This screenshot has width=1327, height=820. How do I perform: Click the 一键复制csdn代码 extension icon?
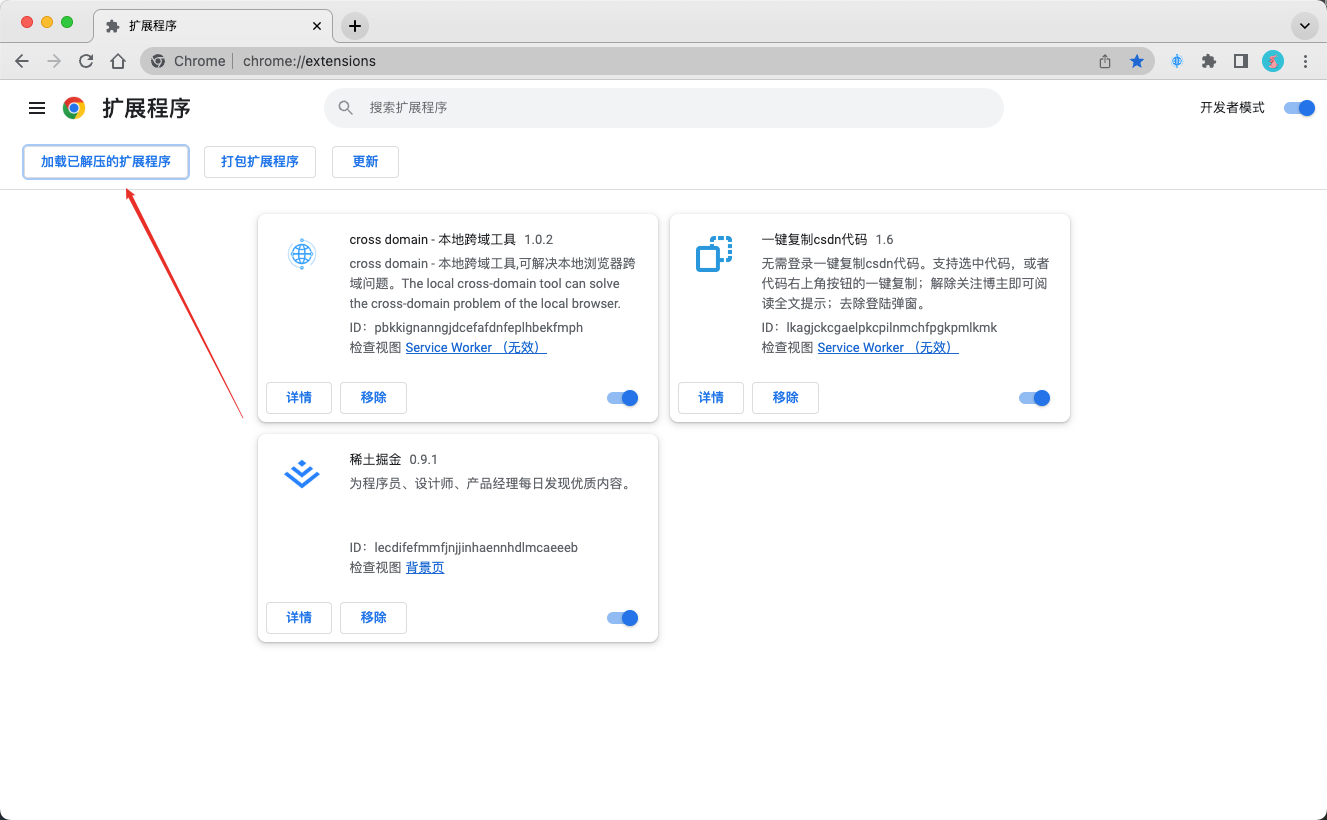point(713,255)
